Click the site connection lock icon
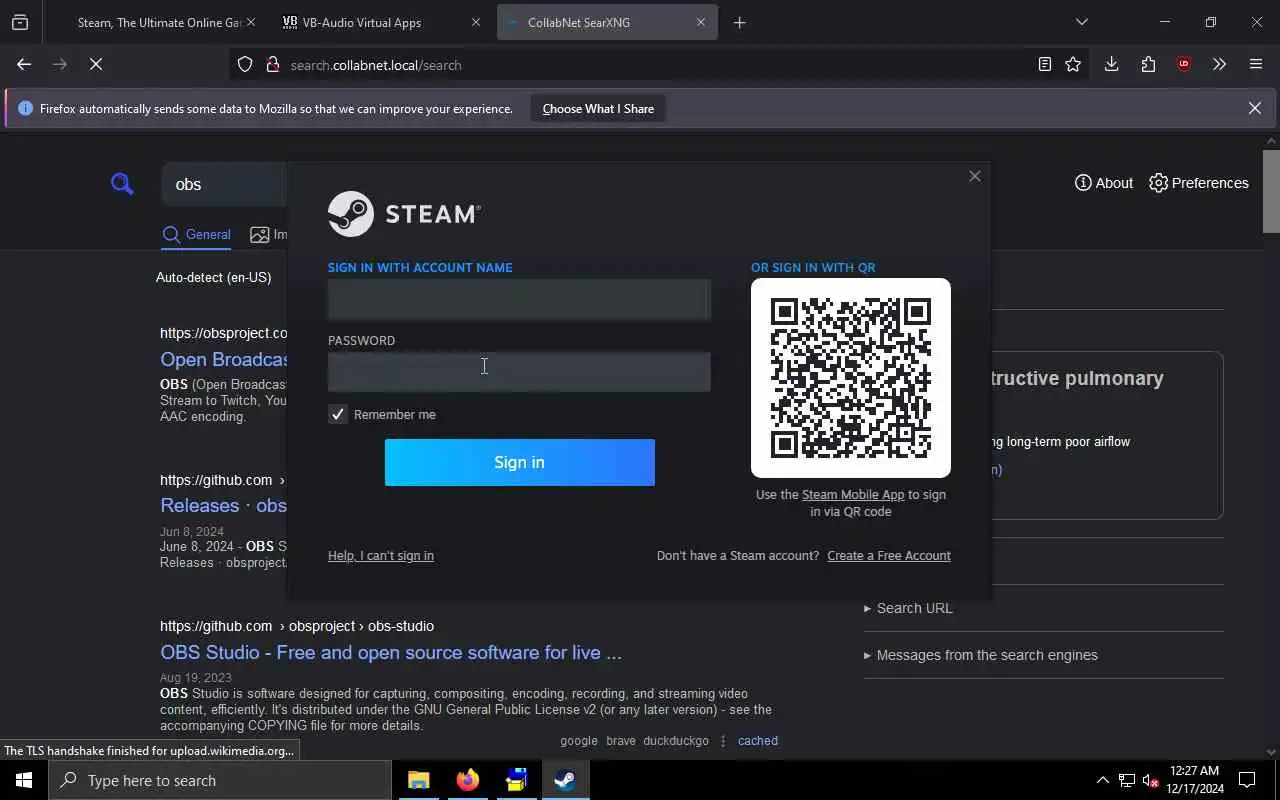1280x800 pixels. pyautogui.click(x=272, y=64)
